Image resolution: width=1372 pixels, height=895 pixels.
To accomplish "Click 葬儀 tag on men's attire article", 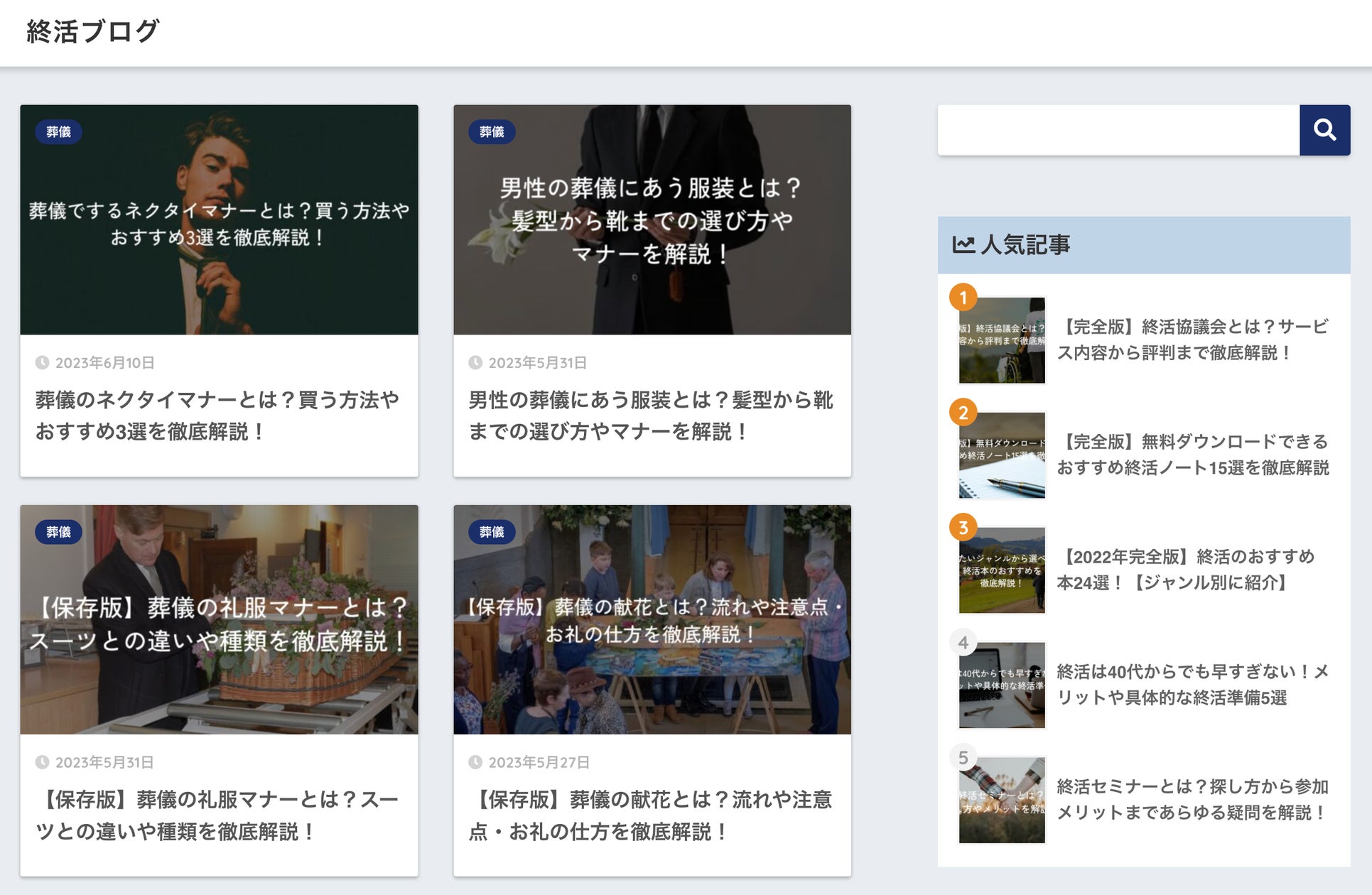I will pos(491,132).
